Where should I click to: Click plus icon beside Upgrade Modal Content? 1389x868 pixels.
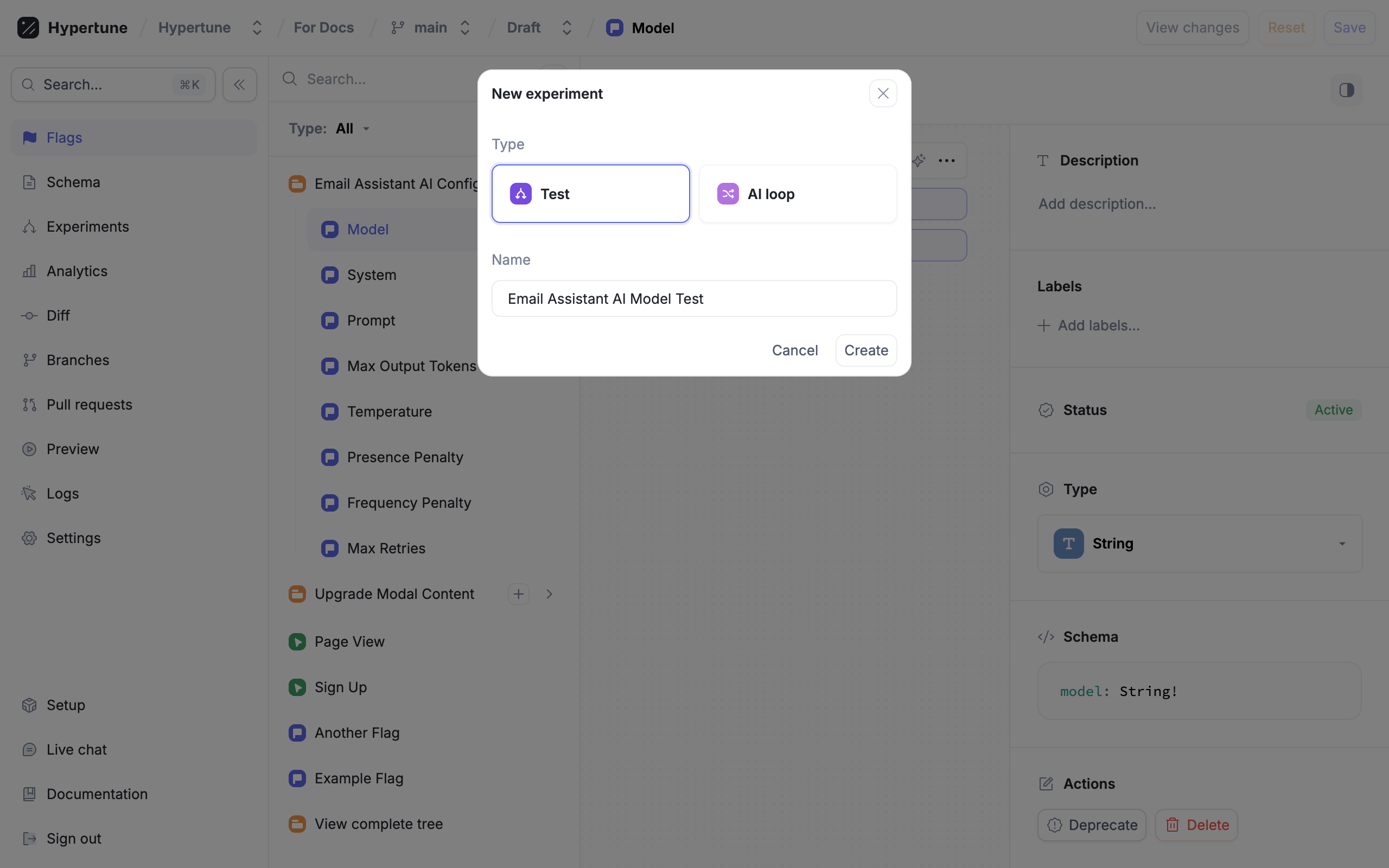tap(518, 594)
